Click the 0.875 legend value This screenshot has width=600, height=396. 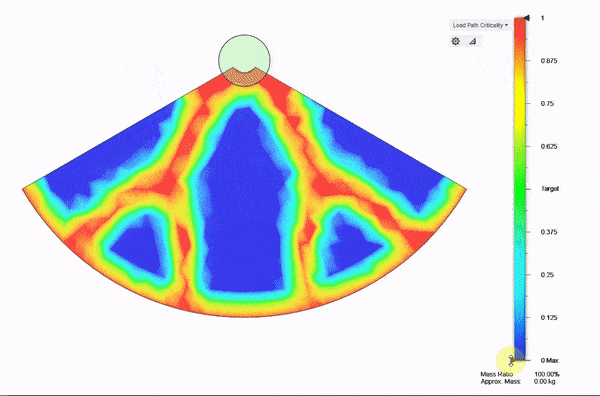pos(549,60)
